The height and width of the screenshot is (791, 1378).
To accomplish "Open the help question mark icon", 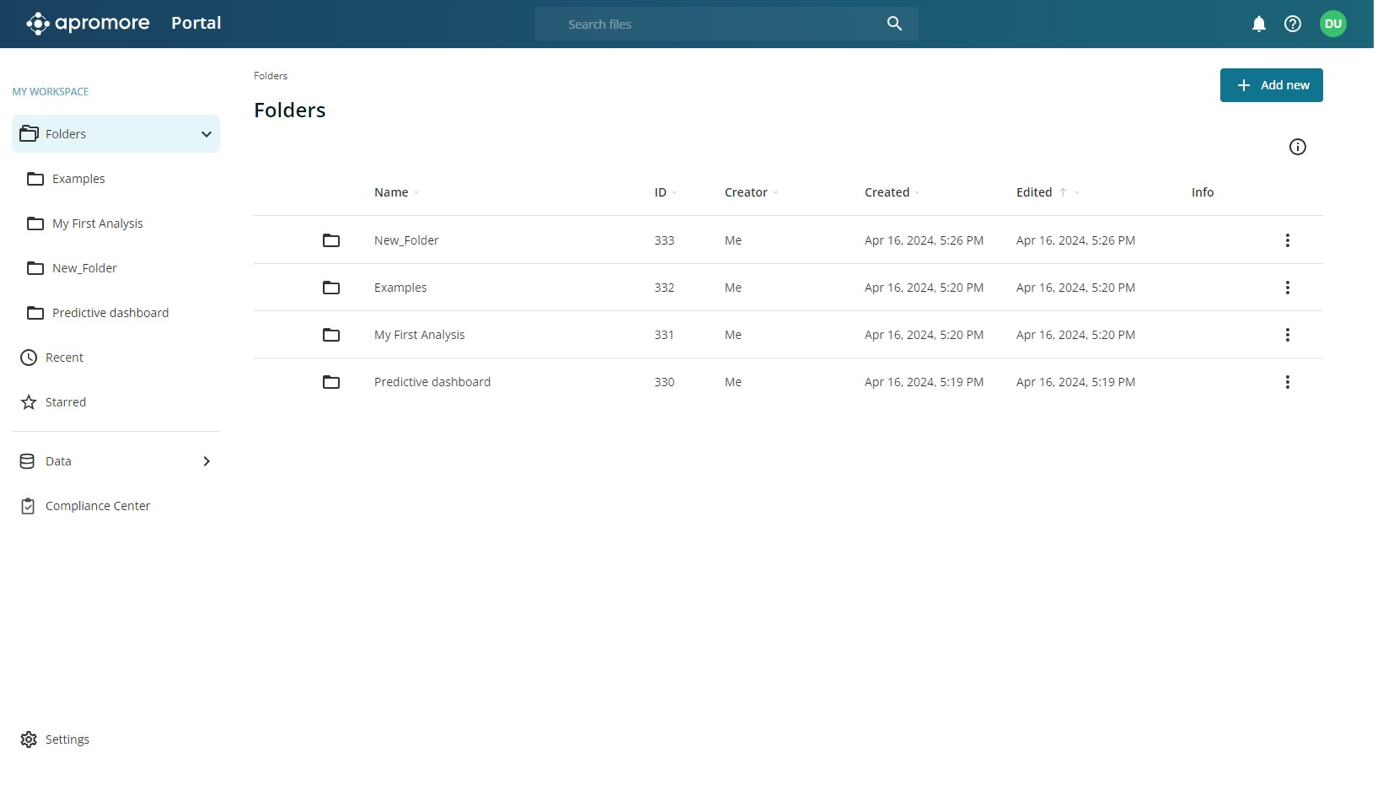I will 1292,24.
